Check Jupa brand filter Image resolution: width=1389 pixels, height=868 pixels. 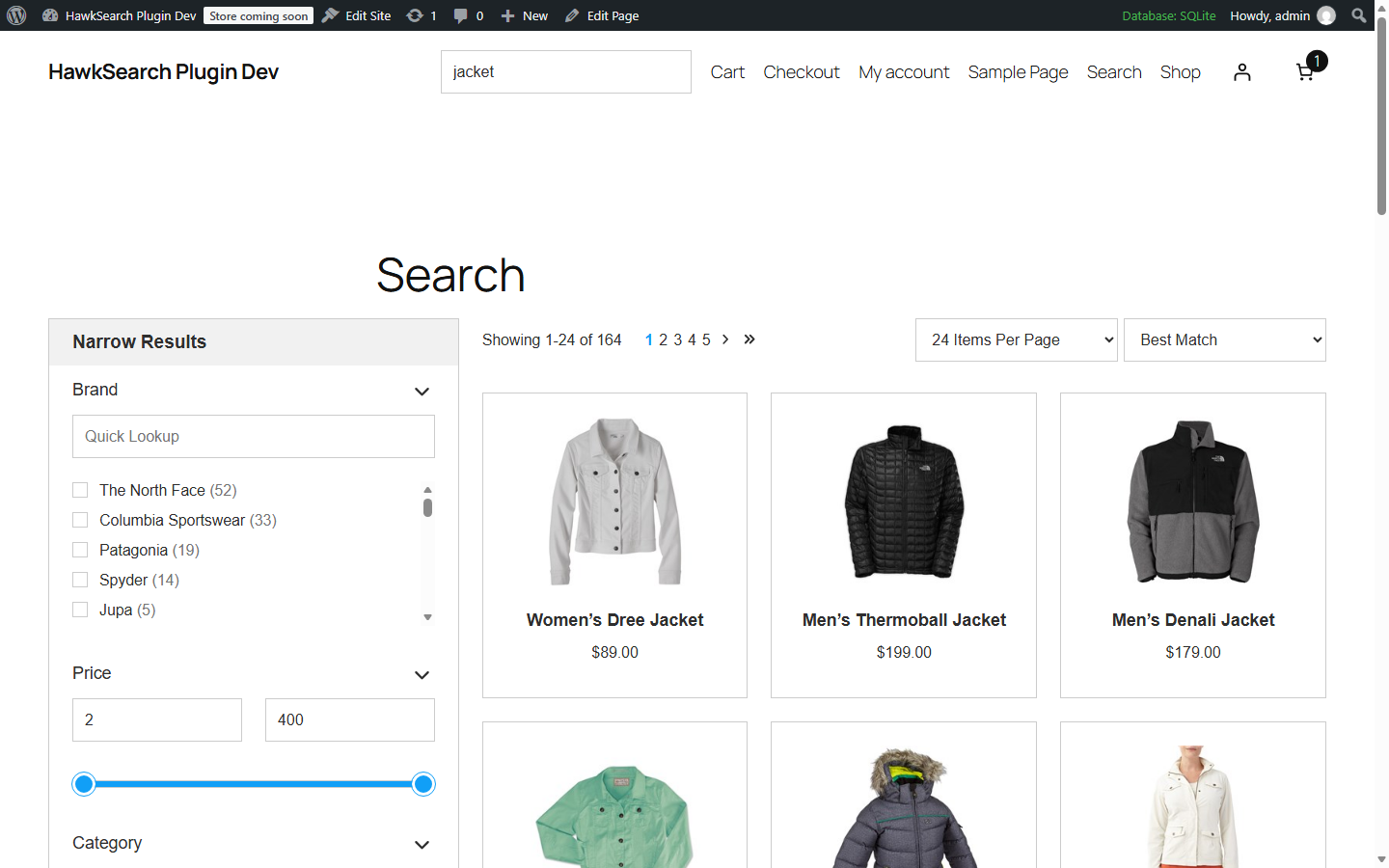[x=80, y=610]
